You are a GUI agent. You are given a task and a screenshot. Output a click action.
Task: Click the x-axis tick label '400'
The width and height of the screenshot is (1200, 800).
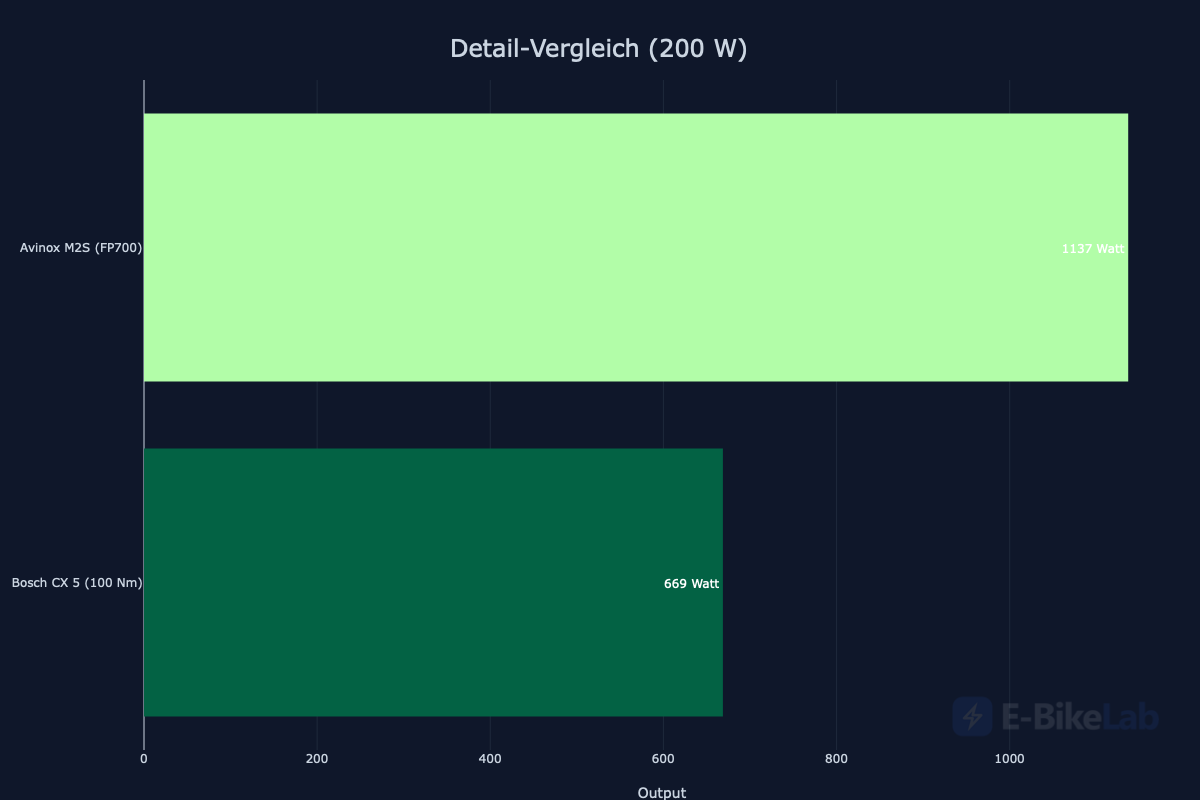click(490, 759)
